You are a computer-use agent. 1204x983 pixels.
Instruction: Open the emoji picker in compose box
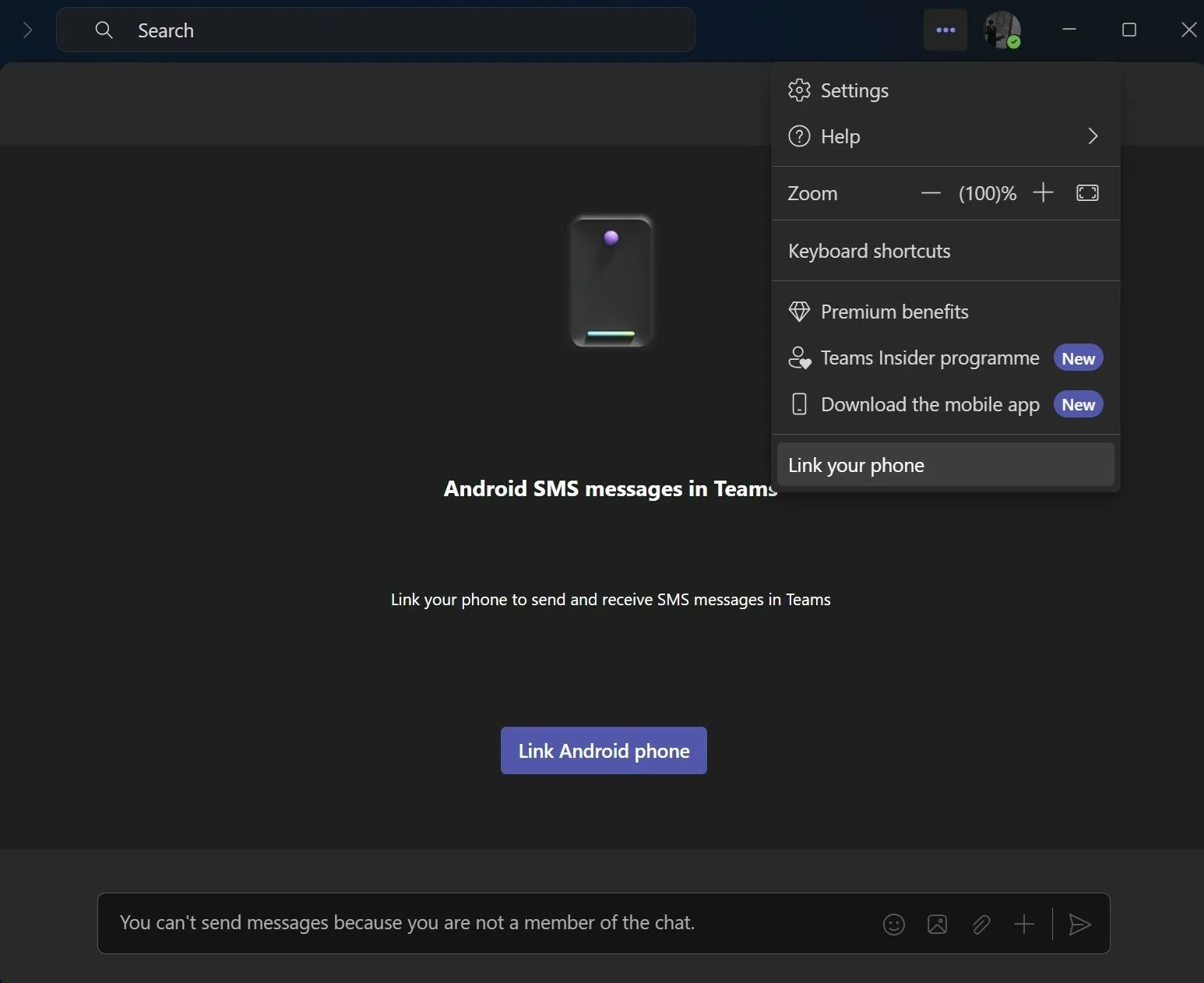pos(894,925)
